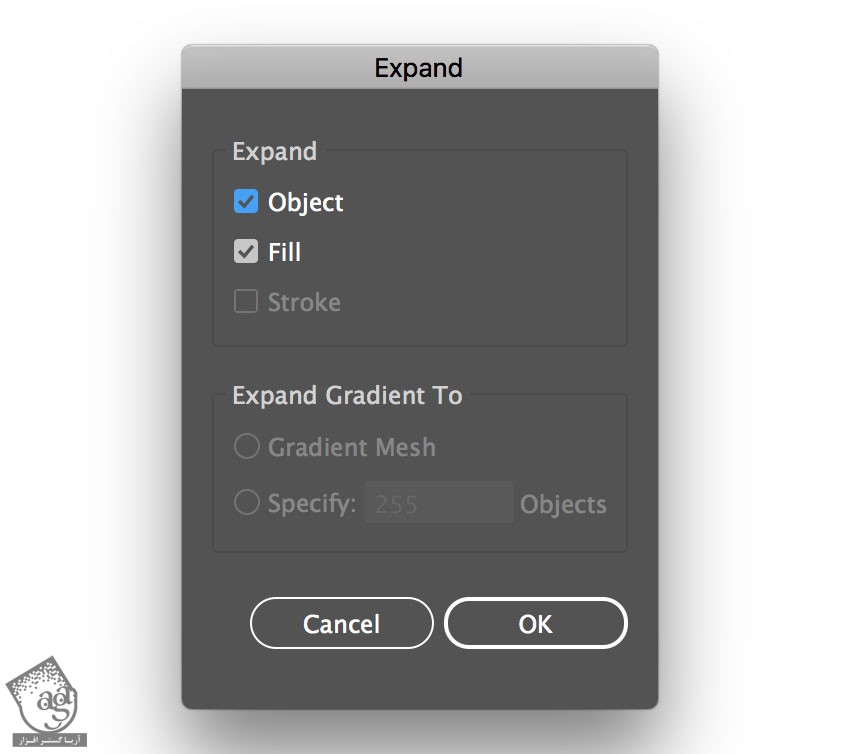This screenshot has height=754, width=850.
Task: Toggle the Object checkbox
Action: (246, 202)
